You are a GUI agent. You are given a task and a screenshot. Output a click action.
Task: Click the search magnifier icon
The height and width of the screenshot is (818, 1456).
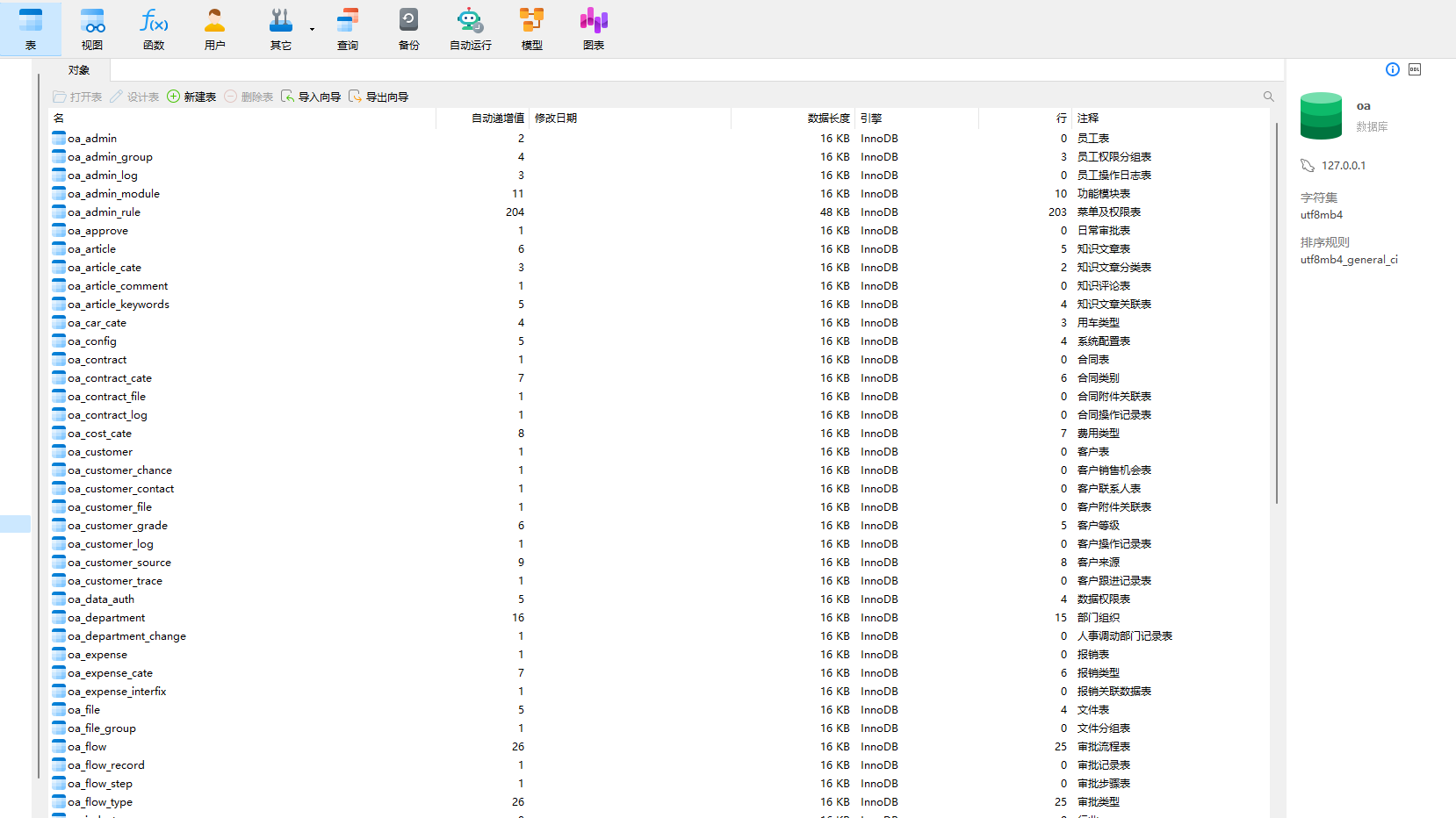[1268, 97]
